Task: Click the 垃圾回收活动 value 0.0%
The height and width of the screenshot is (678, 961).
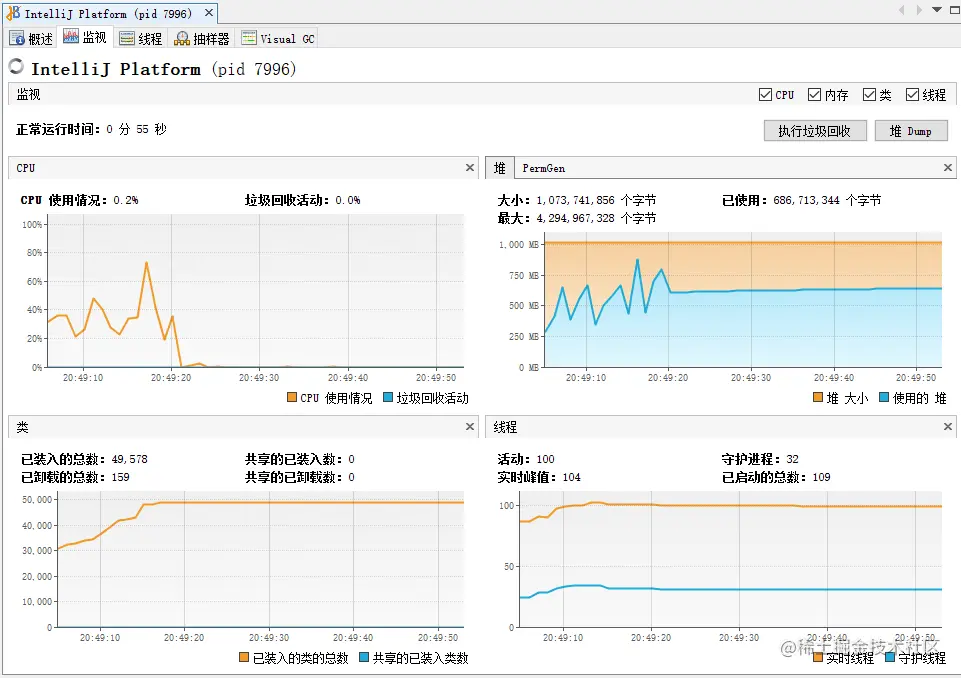Action: (348, 200)
